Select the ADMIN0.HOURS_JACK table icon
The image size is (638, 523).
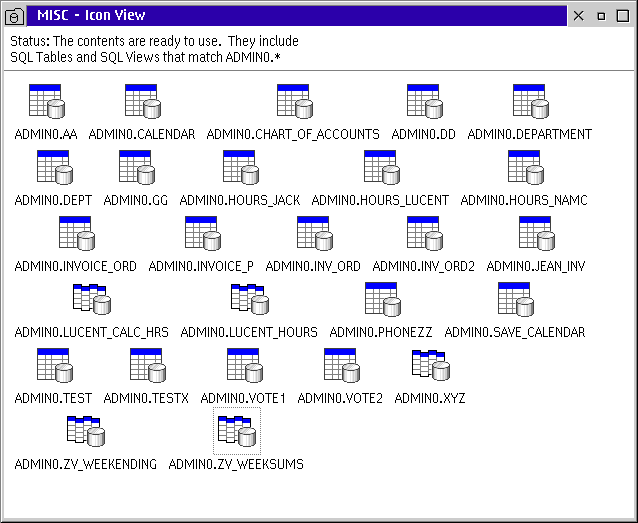tap(241, 167)
